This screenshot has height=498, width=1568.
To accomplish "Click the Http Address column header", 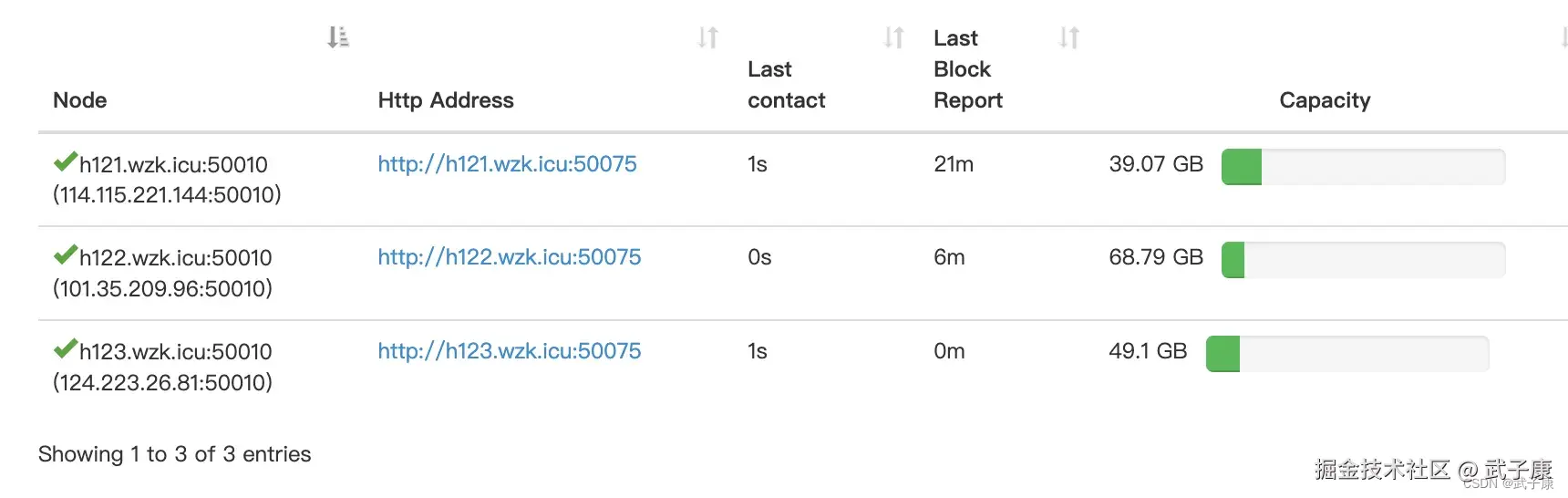I will click(x=446, y=100).
